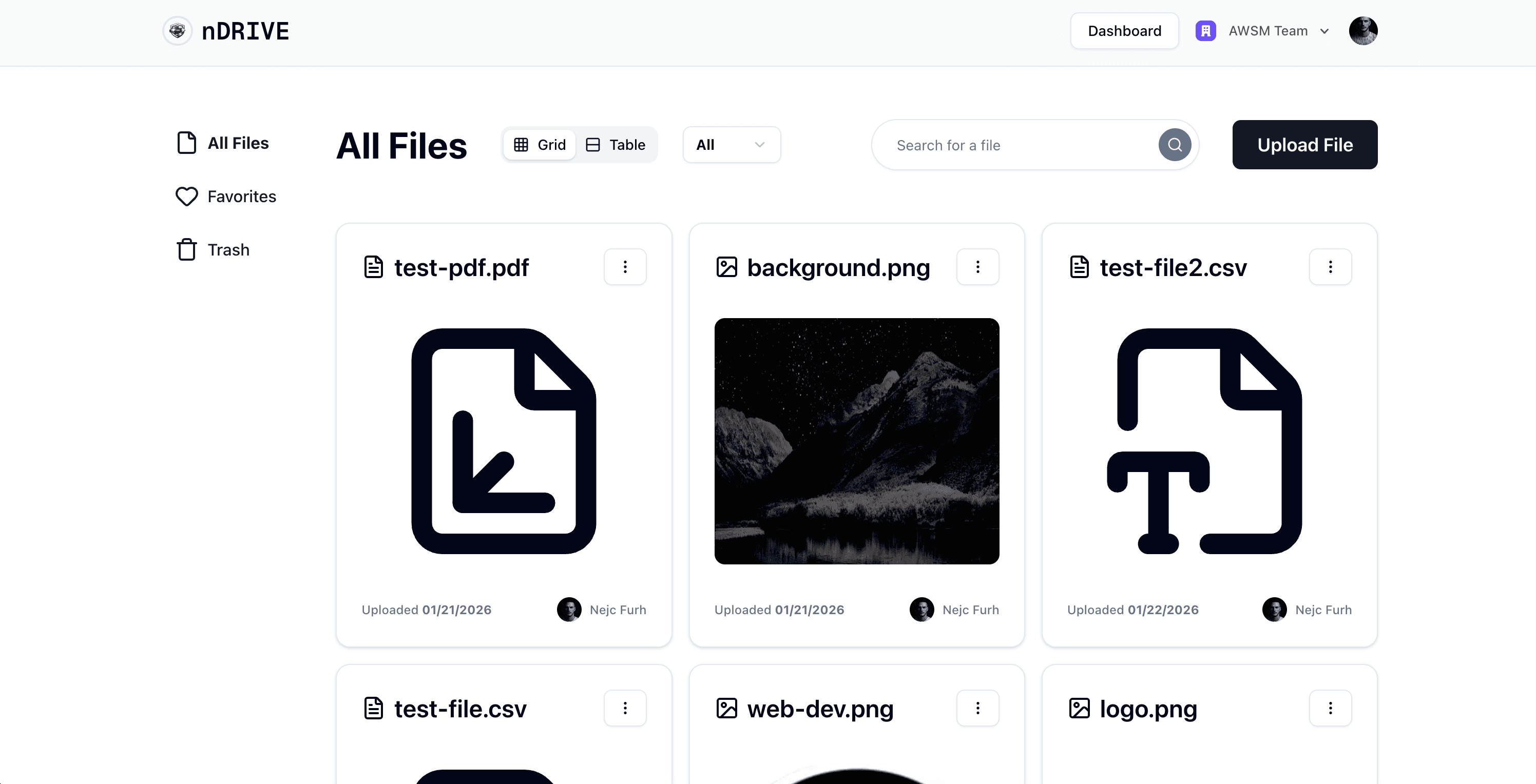Open the background.png mountain thumbnail
This screenshot has width=1536, height=784.
[856, 441]
